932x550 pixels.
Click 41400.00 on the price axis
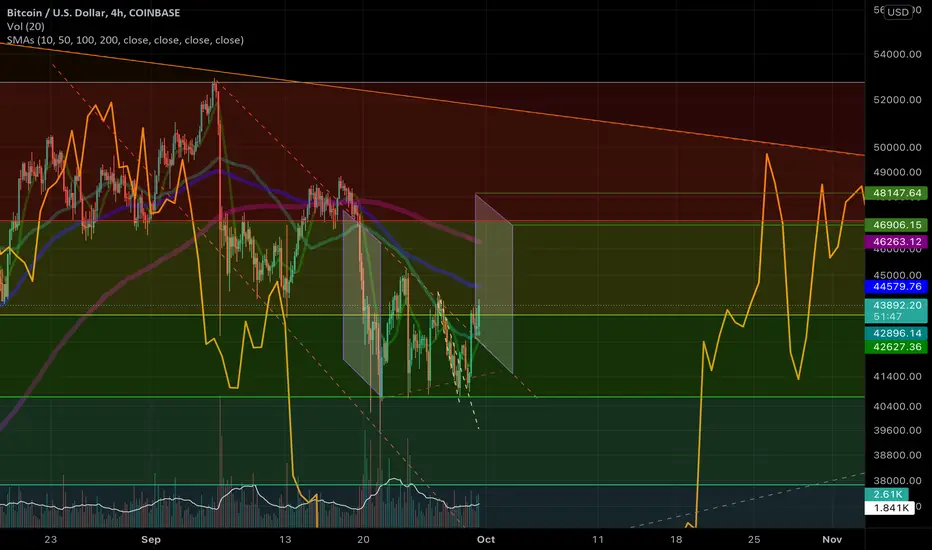[897, 376]
